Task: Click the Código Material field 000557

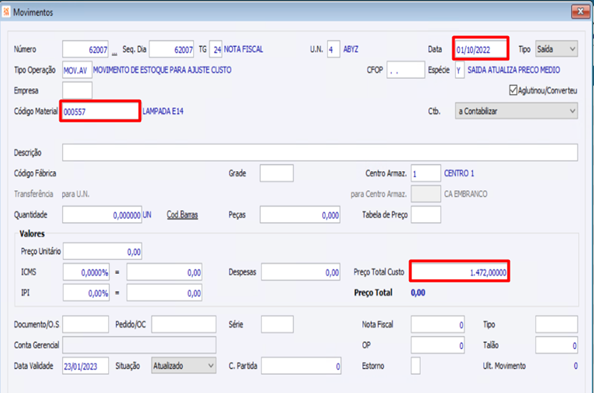Action: coord(100,111)
